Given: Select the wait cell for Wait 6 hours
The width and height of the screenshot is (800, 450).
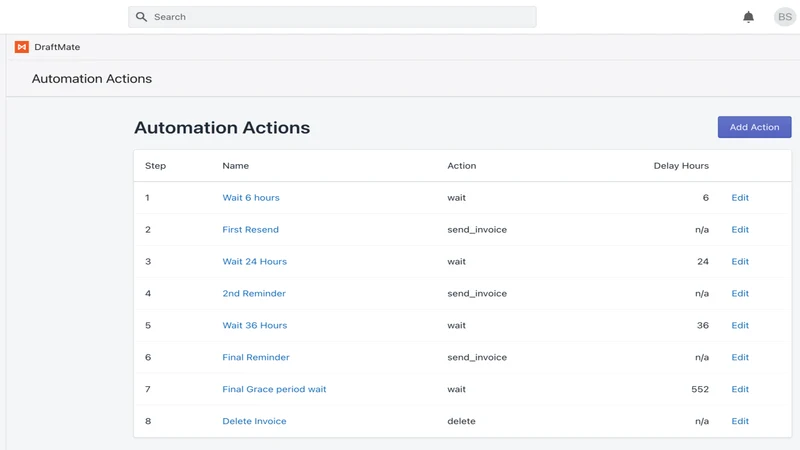Looking at the screenshot, I should [x=457, y=197].
